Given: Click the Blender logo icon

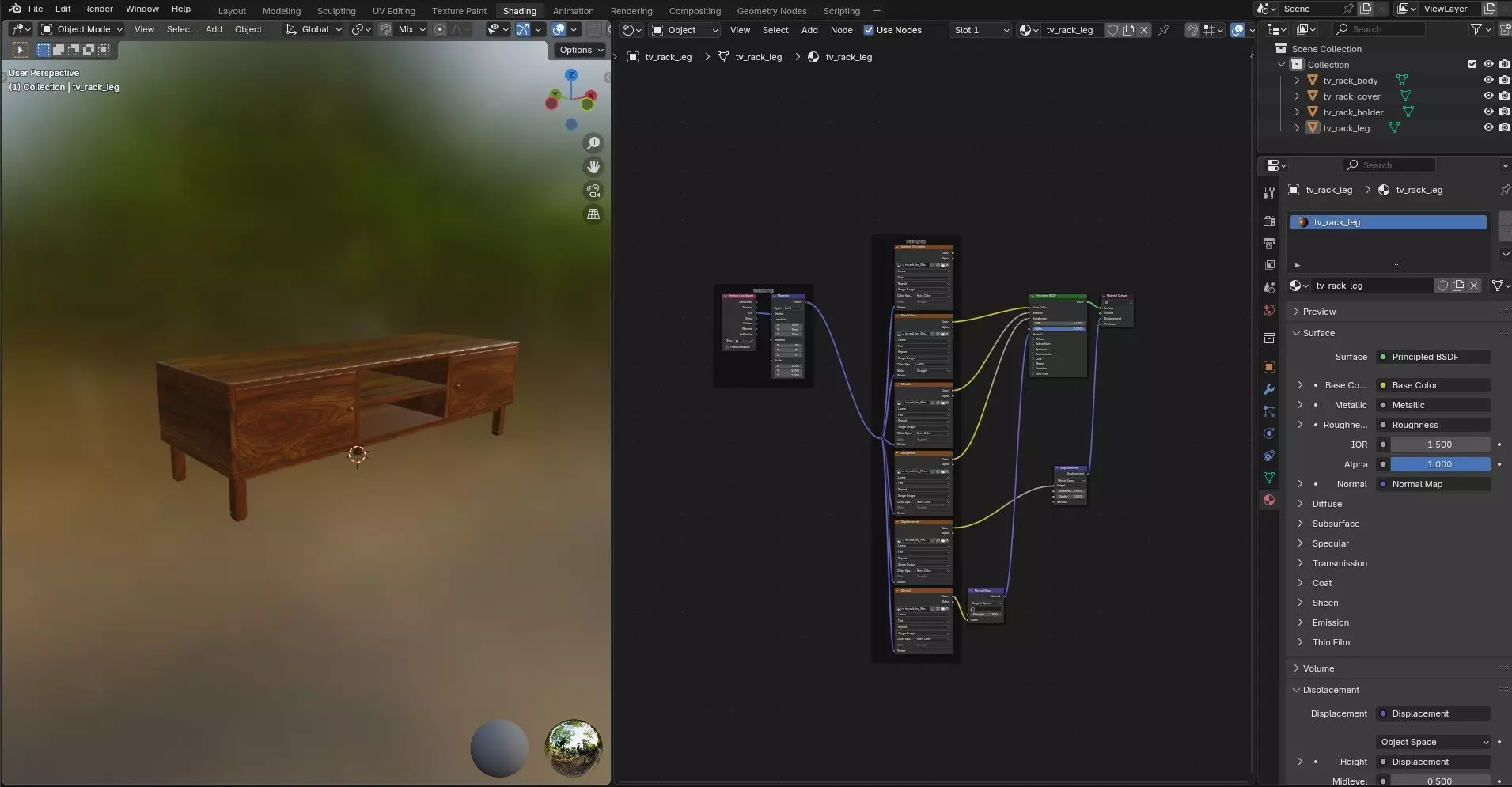Looking at the screenshot, I should click(x=15, y=9).
